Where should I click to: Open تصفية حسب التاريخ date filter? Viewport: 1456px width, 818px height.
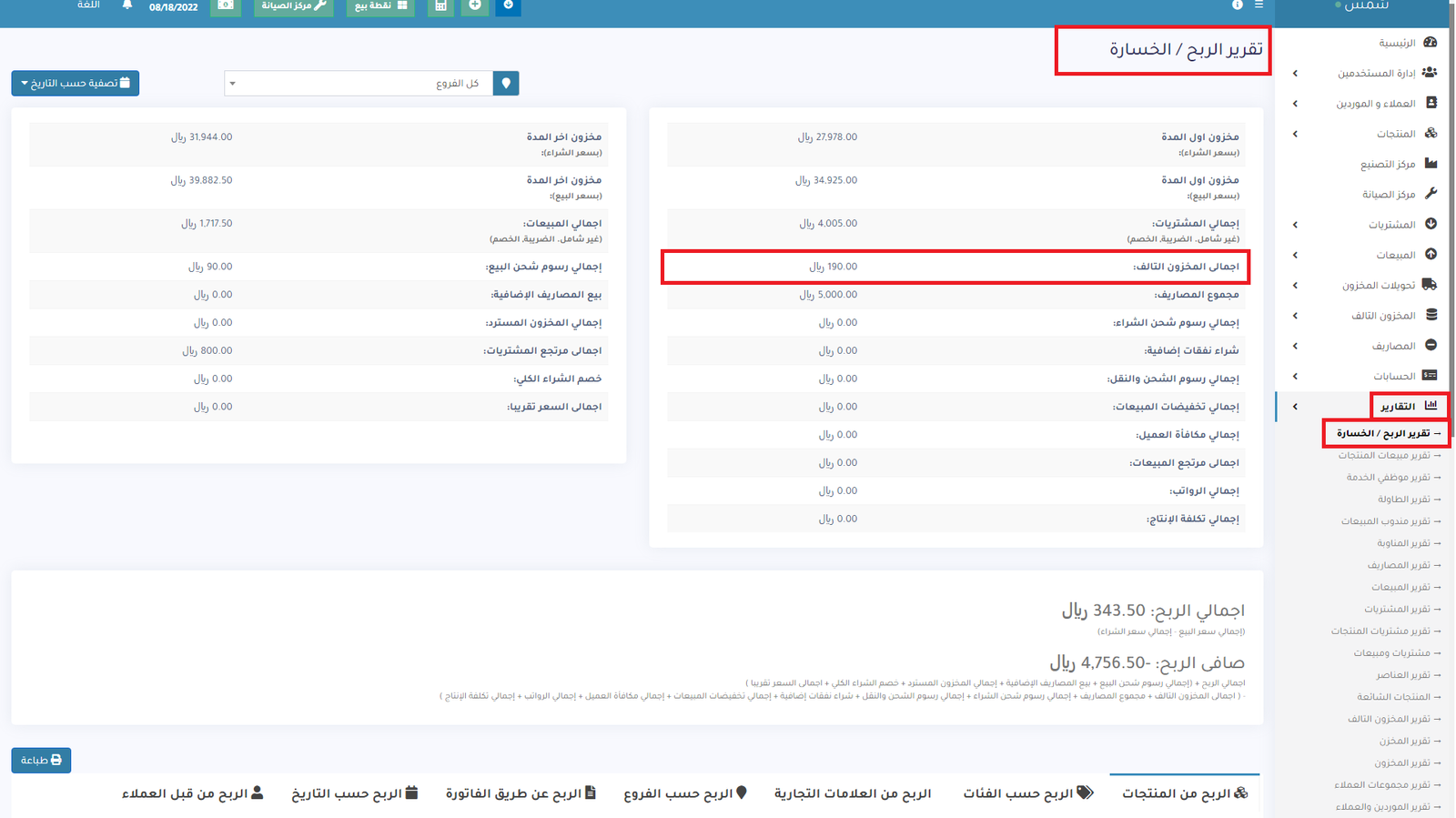point(76,84)
